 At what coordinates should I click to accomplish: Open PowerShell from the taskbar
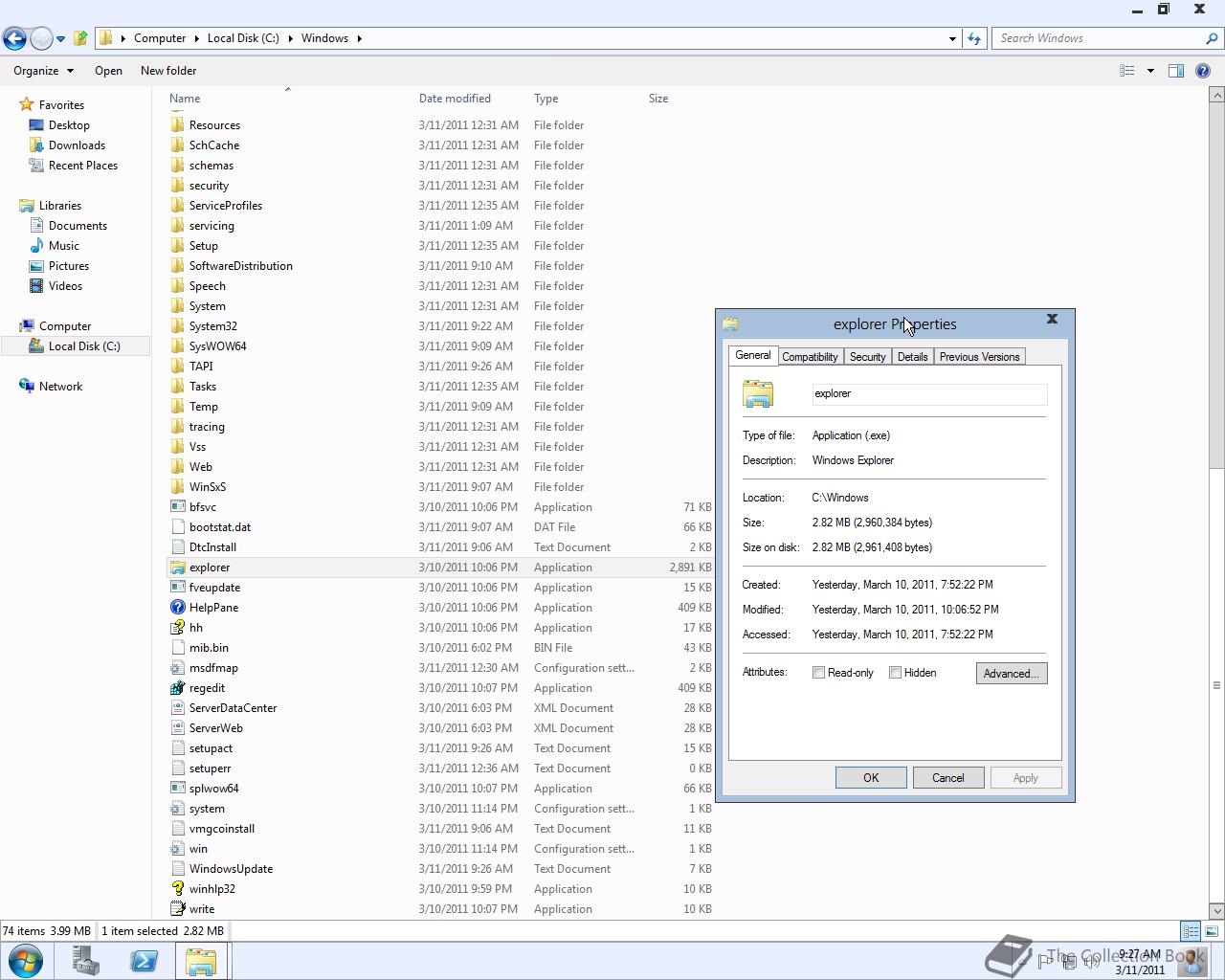coord(144,961)
